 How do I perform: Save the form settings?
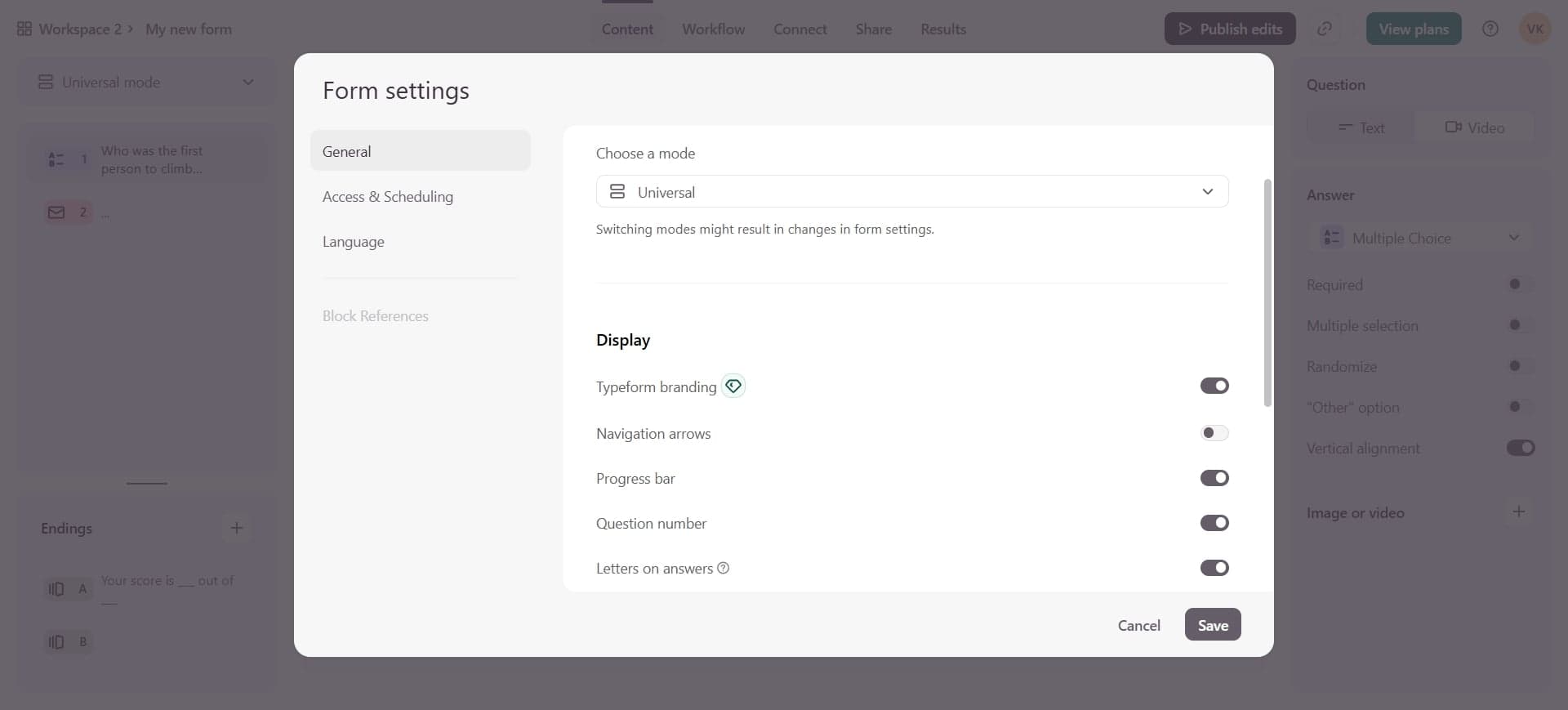pos(1213,624)
